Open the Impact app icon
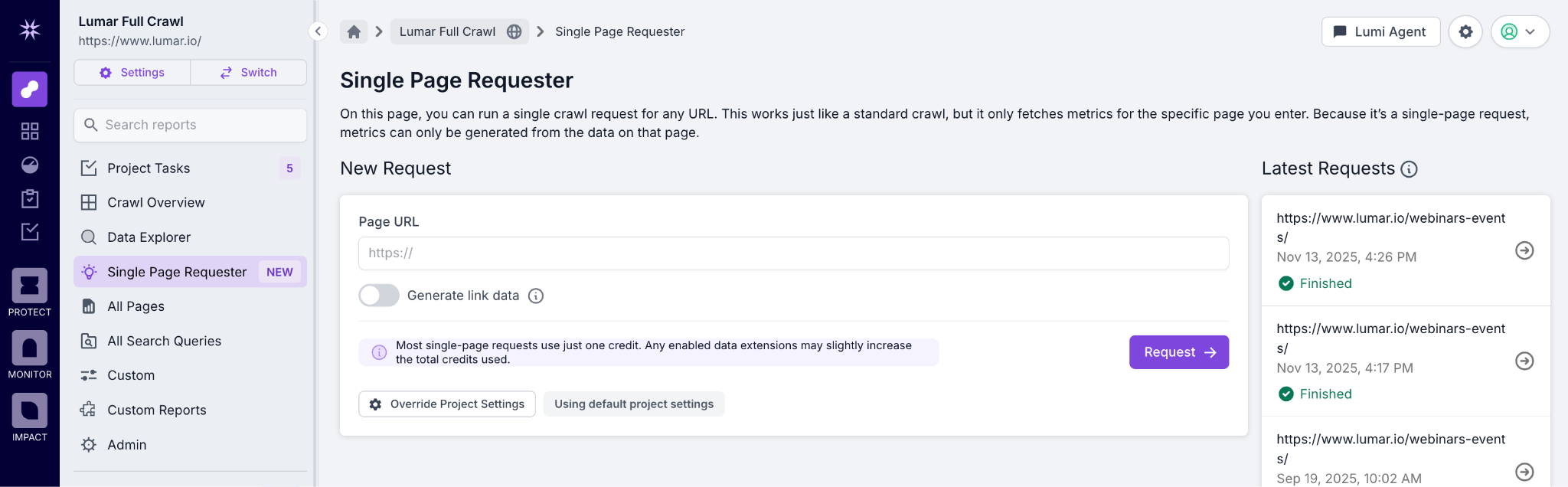1568x487 pixels. pyautogui.click(x=29, y=412)
